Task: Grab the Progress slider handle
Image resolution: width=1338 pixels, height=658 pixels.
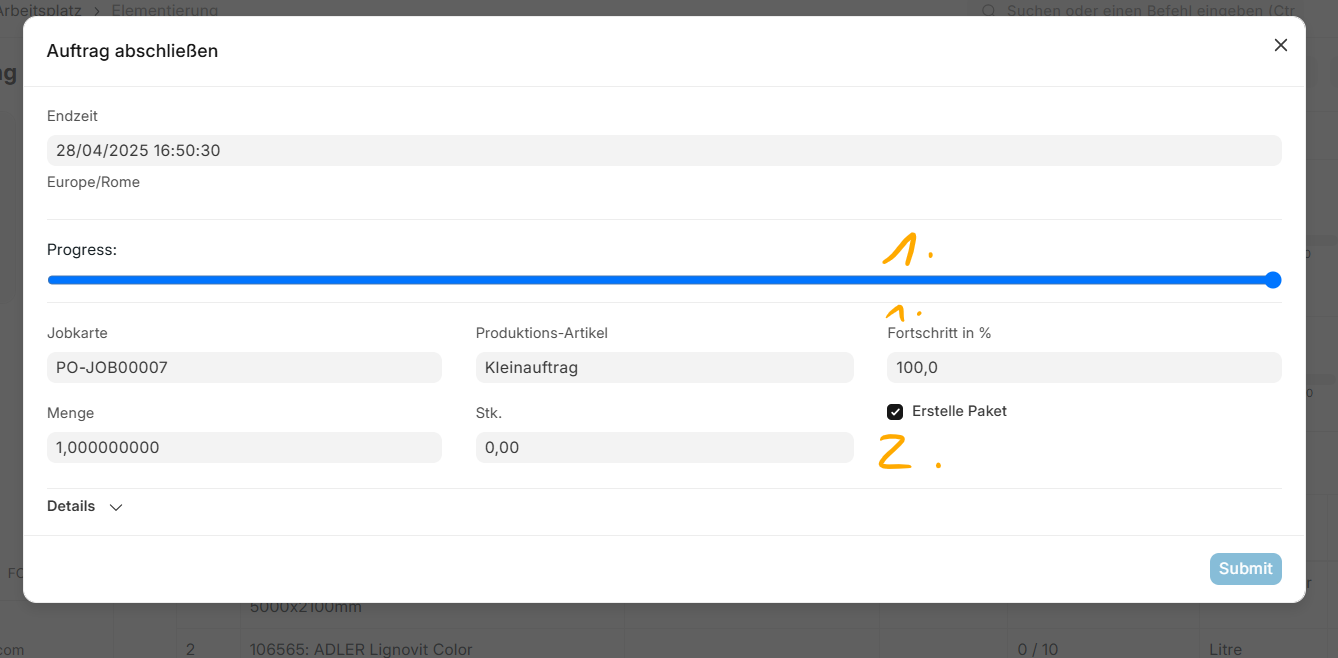Action: point(1273,280)
